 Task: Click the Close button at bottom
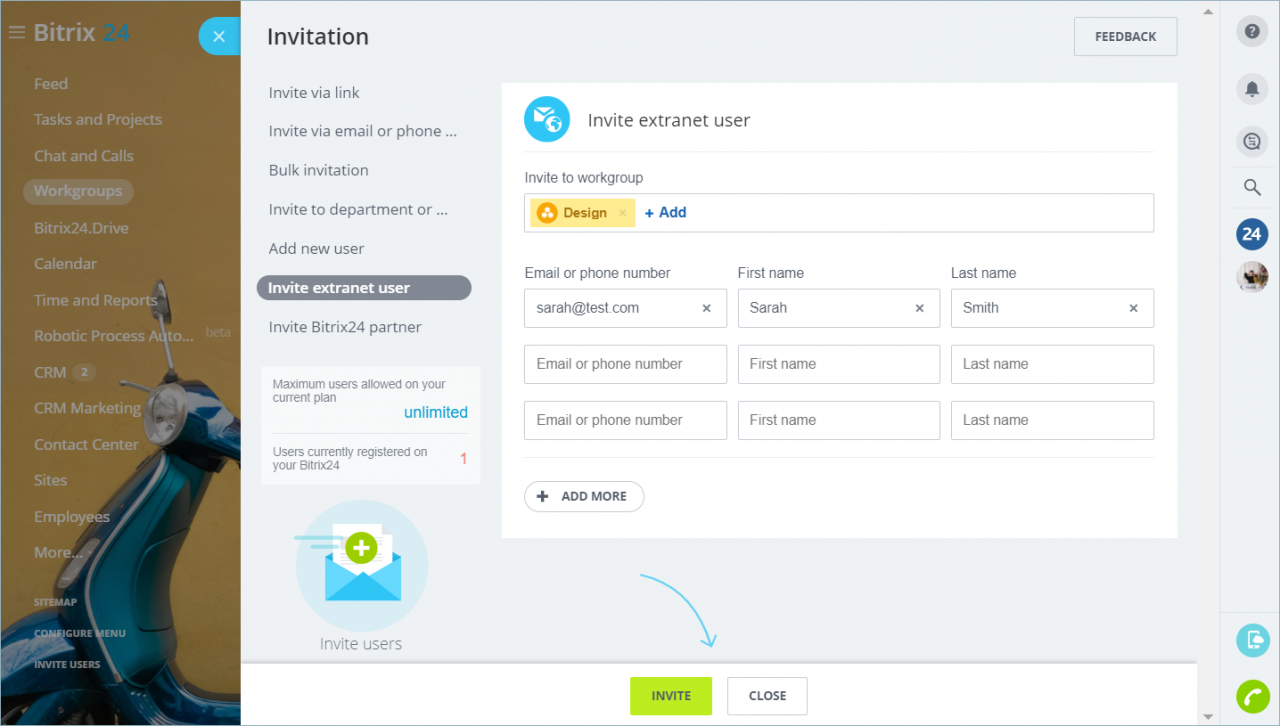click(767, 696)
